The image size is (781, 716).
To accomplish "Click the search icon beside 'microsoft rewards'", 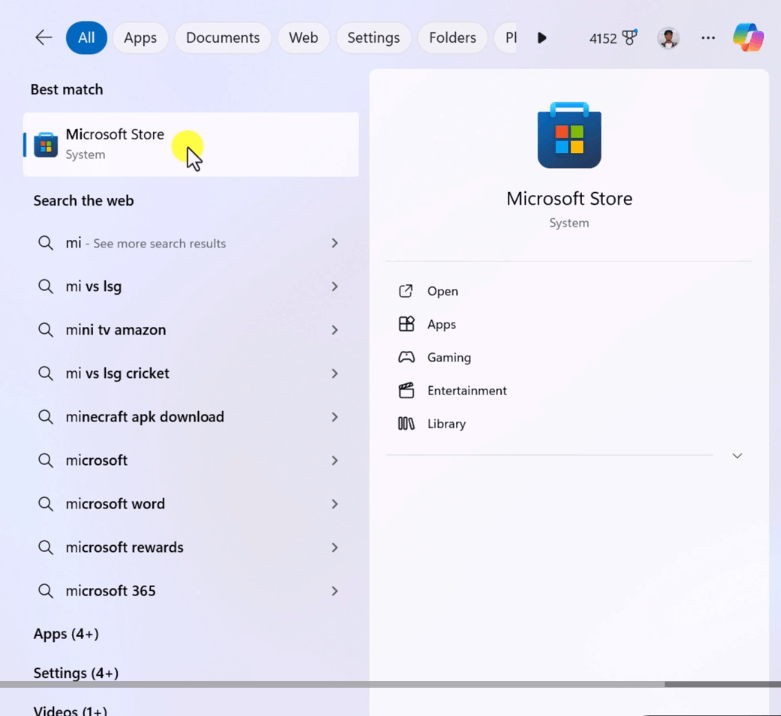I will click(x=45, y=547).
